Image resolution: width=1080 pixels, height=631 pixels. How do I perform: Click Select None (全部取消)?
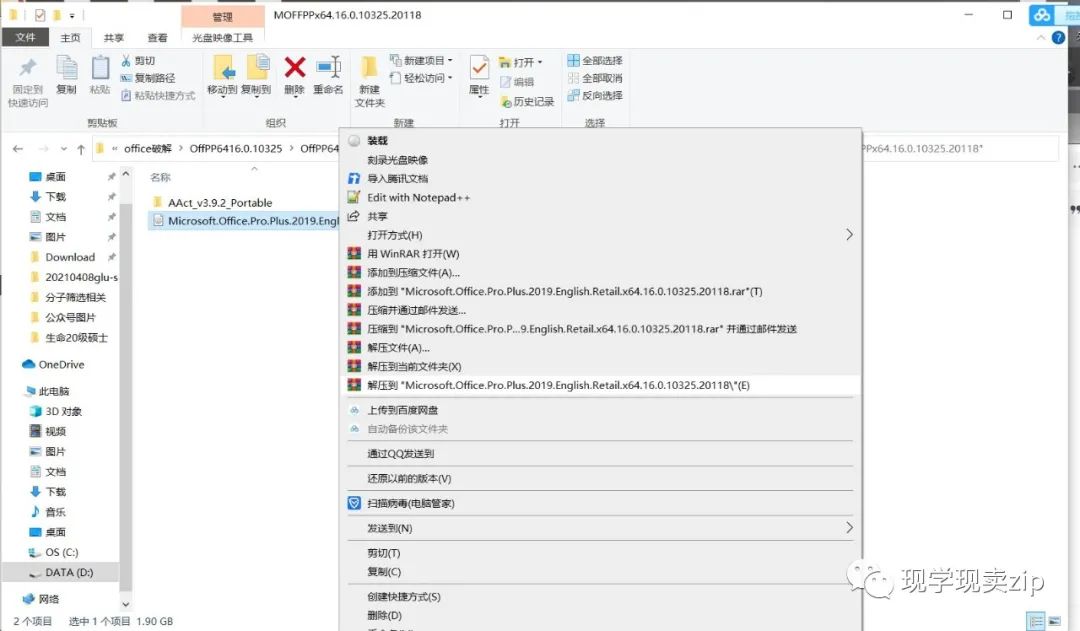tap(595, 78)
